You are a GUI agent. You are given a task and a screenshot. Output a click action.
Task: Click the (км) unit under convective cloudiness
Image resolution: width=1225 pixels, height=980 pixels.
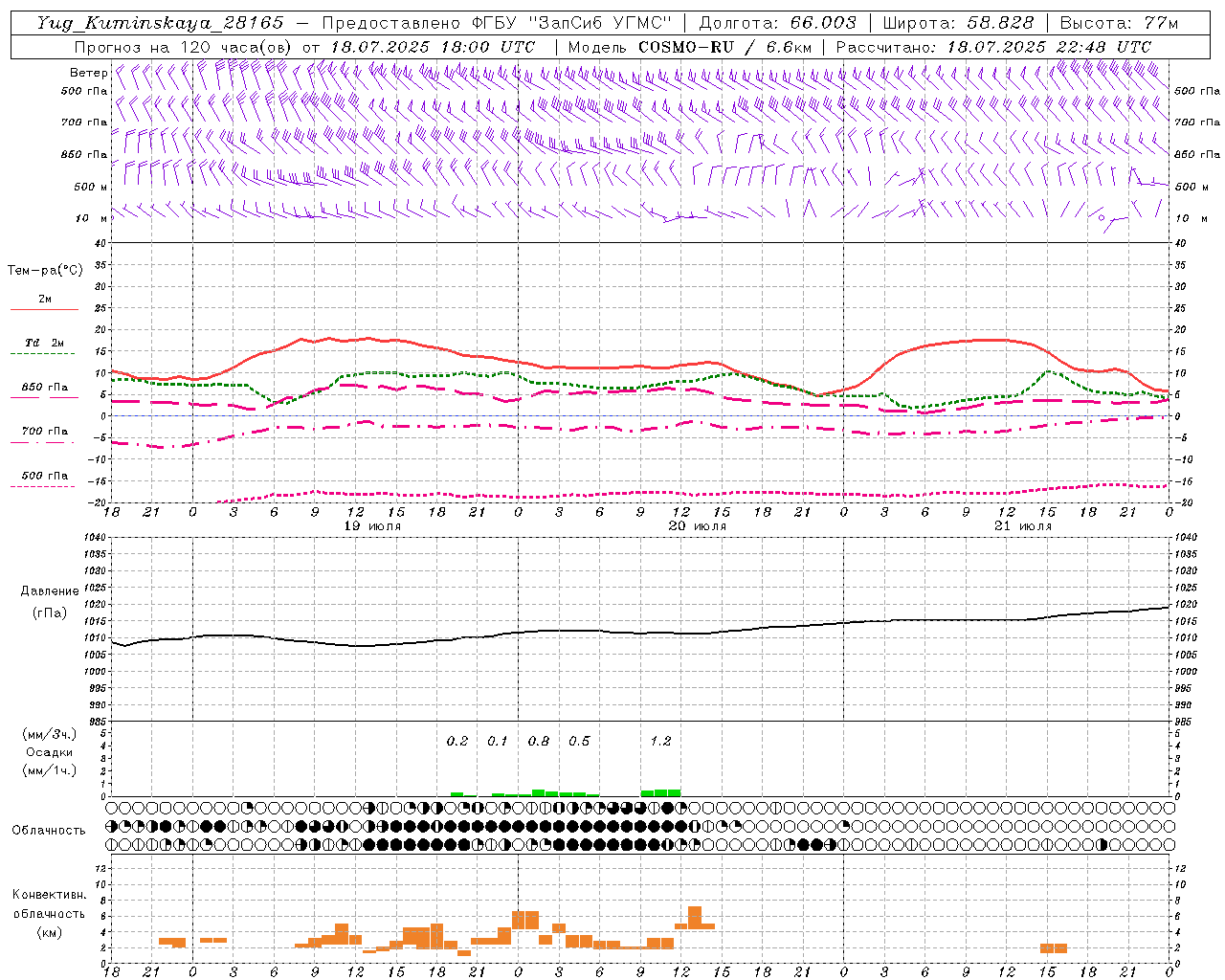(50, 932)
